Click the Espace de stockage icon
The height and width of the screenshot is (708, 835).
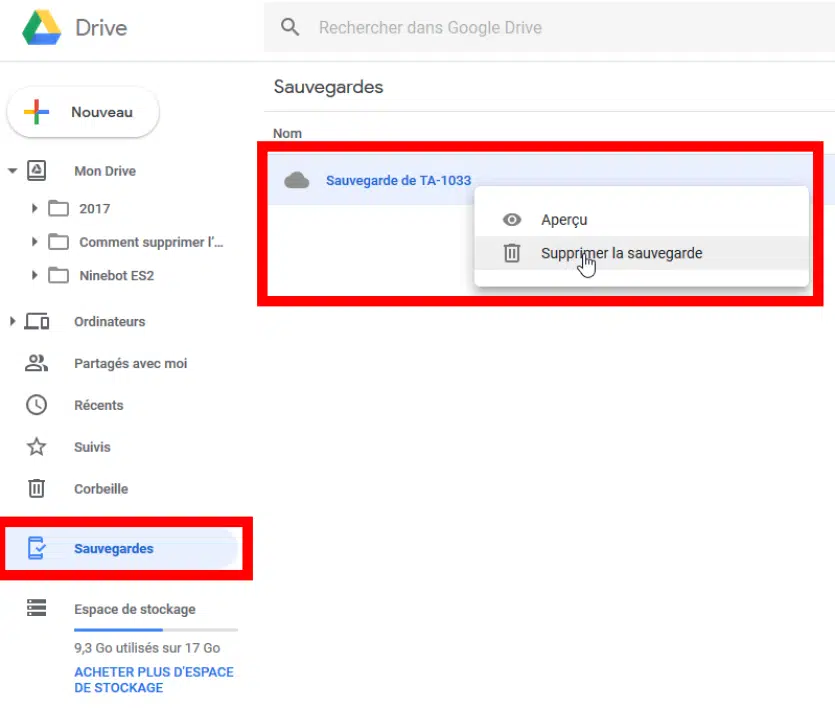[x=36, y=607]
